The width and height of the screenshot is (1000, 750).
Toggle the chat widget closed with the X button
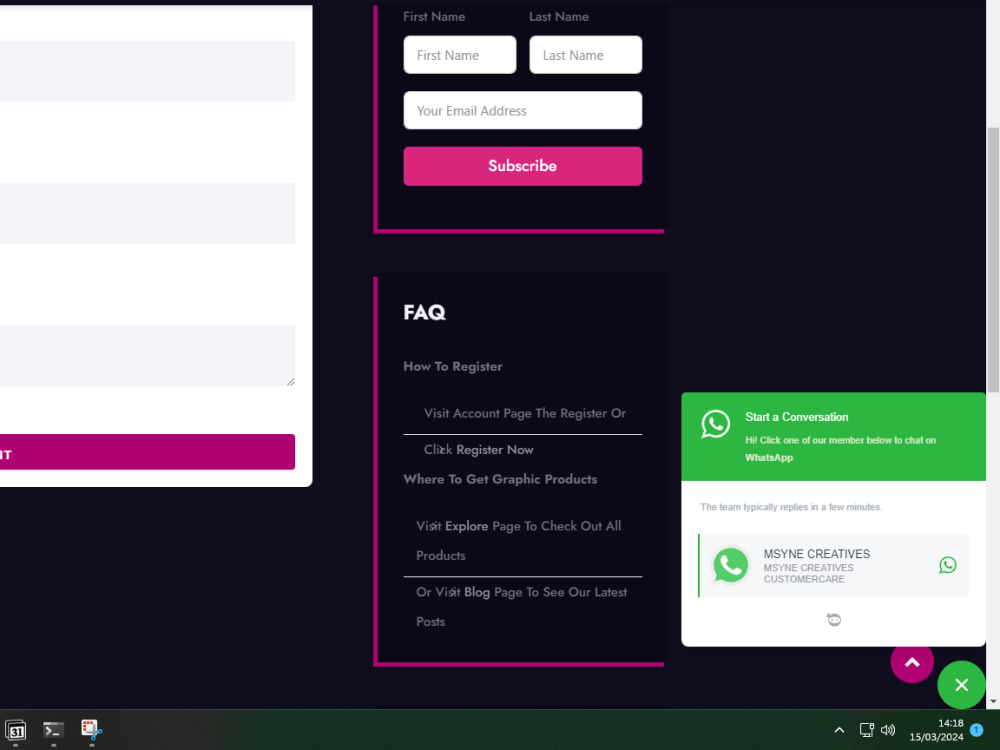[x=961, y=685]
